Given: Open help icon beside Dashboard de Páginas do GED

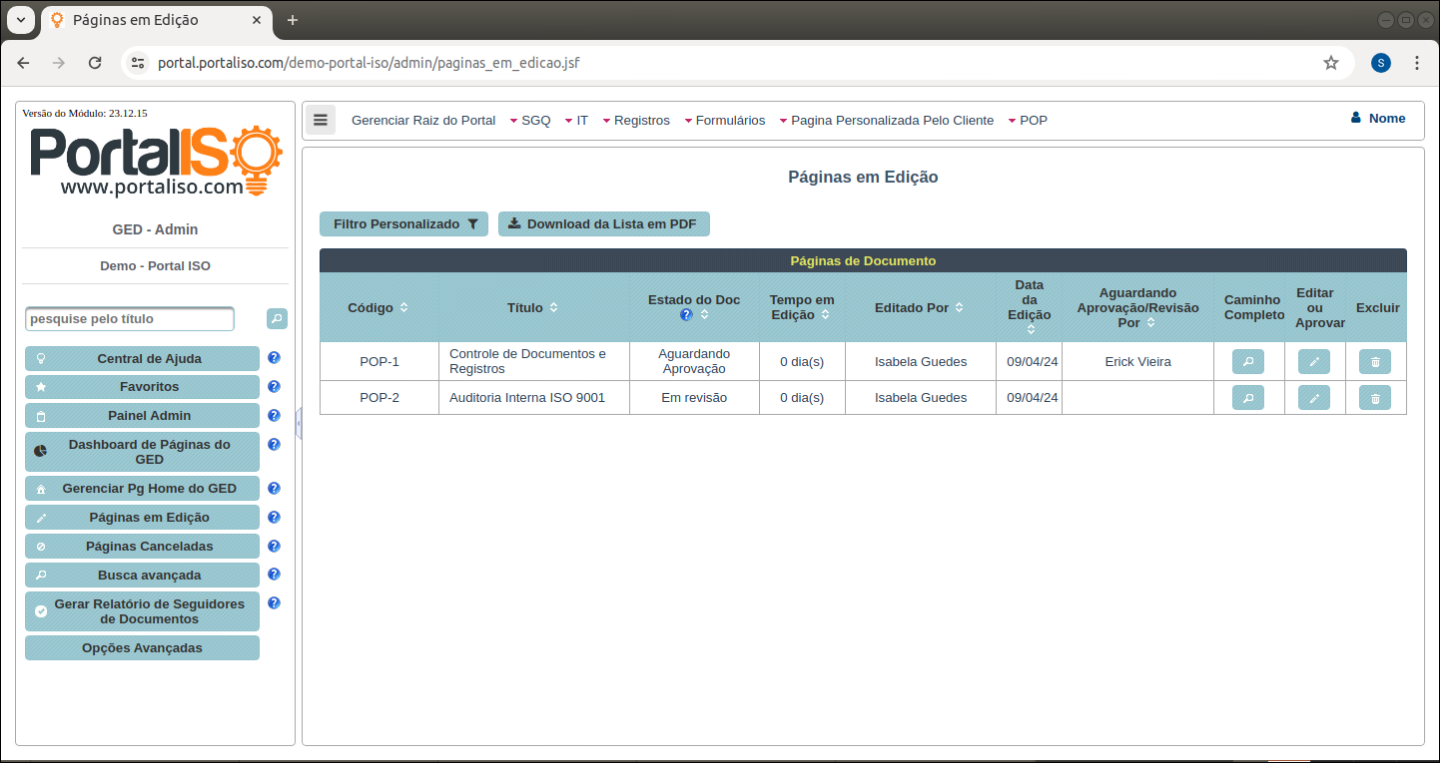Looking at the screenshot, I should [x=274, y=444].
